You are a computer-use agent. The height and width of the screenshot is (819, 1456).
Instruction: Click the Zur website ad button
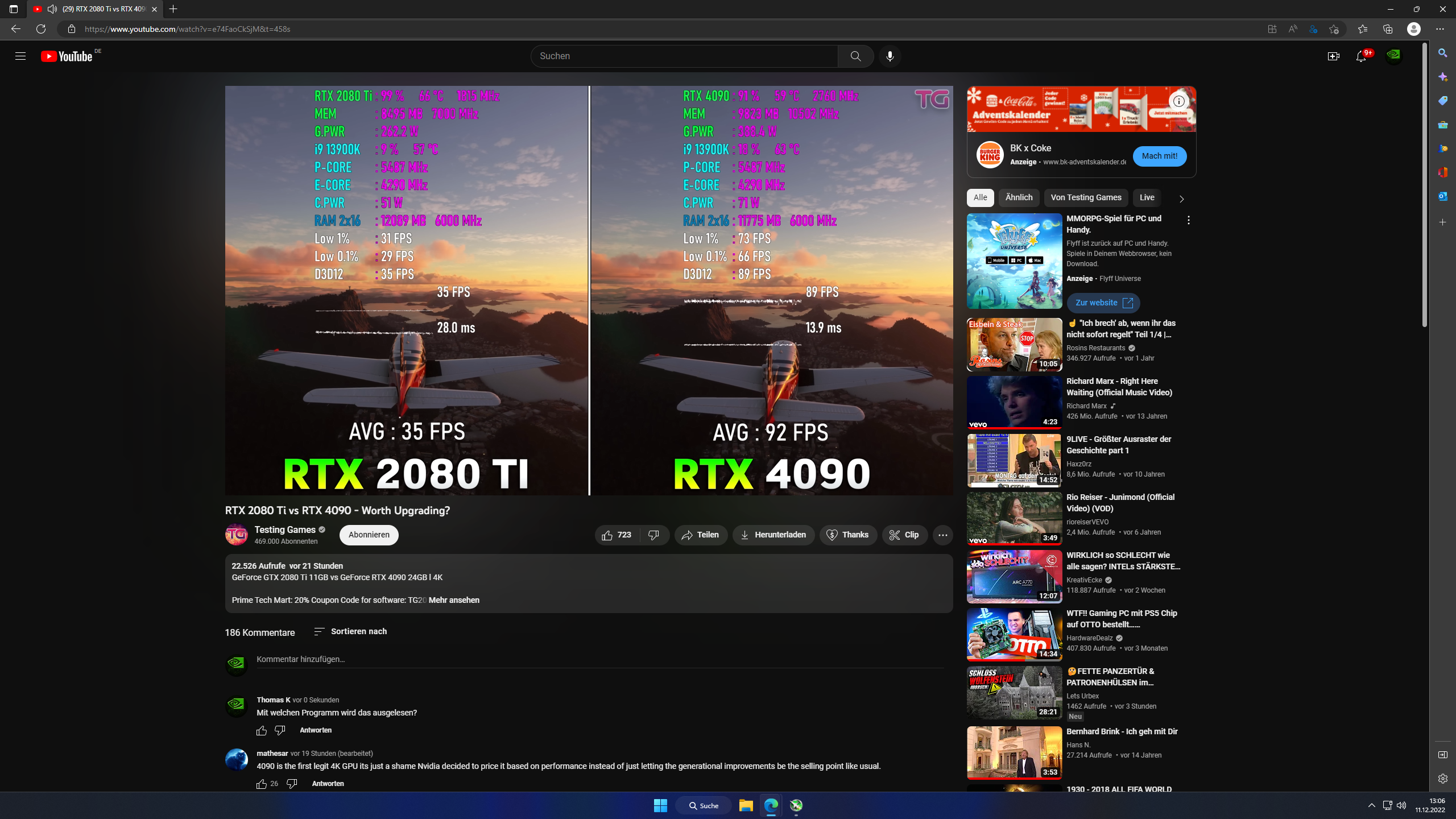(1103, 303)
